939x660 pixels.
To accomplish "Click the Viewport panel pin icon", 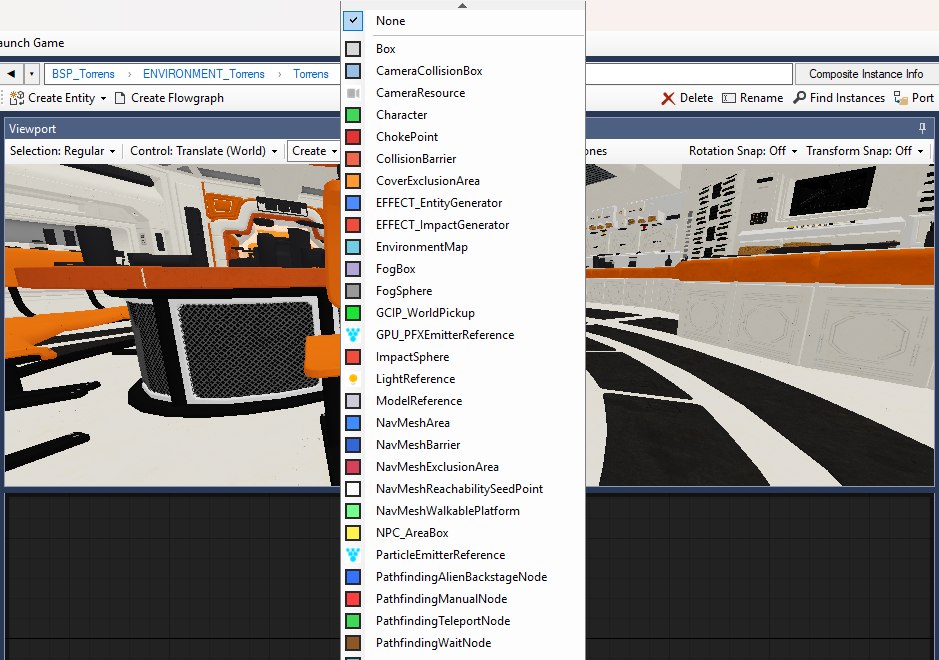I will pos(922,128).
